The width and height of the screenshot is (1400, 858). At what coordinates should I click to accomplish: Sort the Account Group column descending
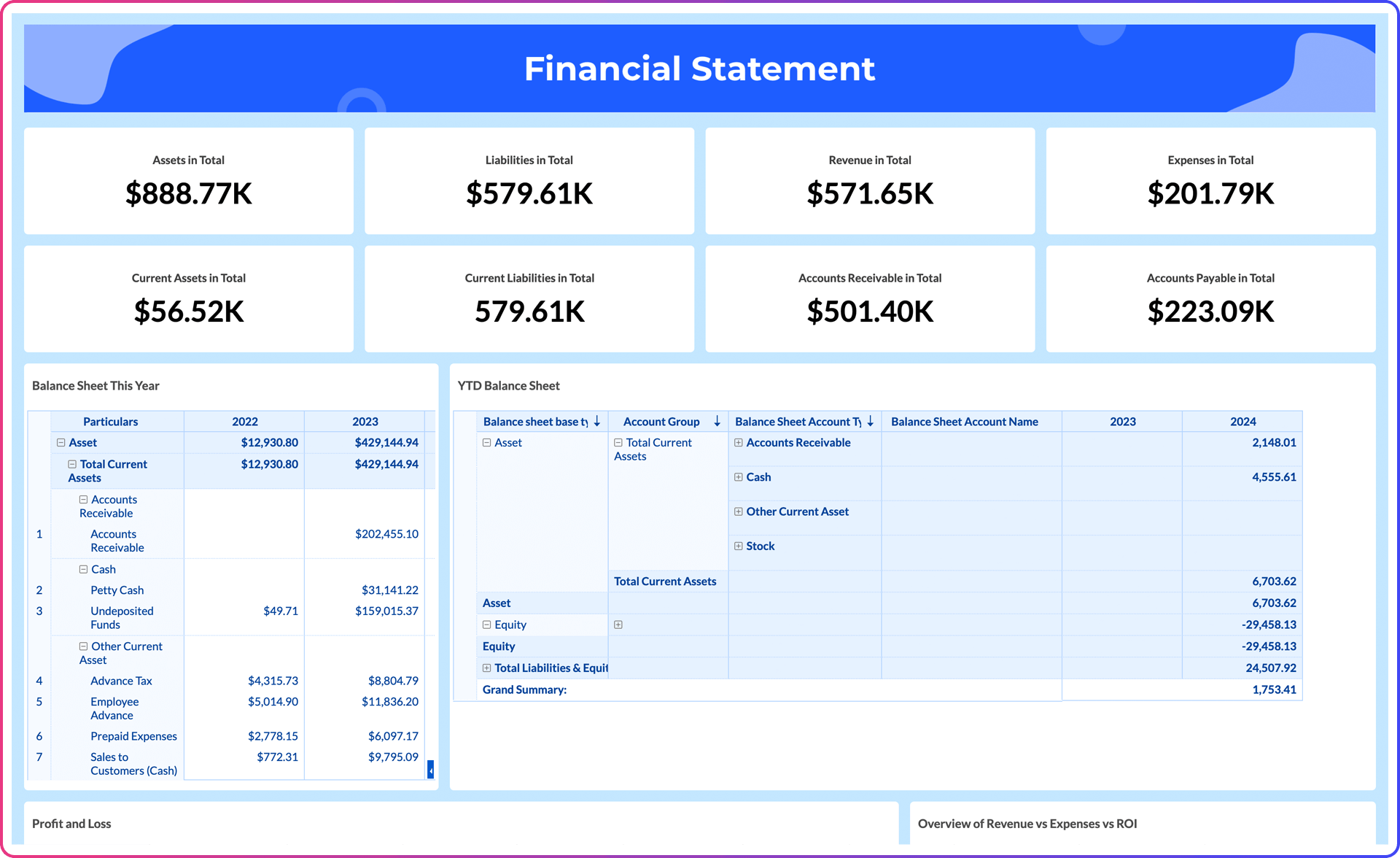point(717,421)
